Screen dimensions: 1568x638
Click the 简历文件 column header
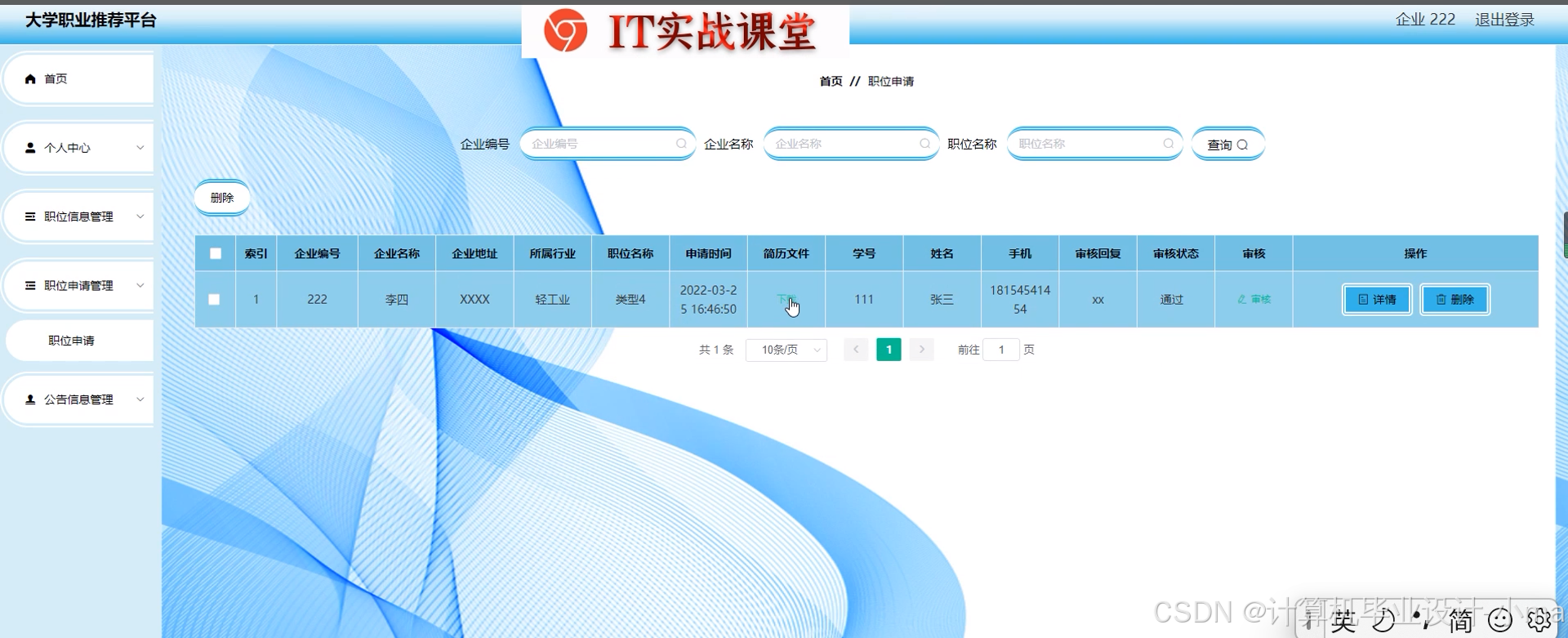click(786, 254)
